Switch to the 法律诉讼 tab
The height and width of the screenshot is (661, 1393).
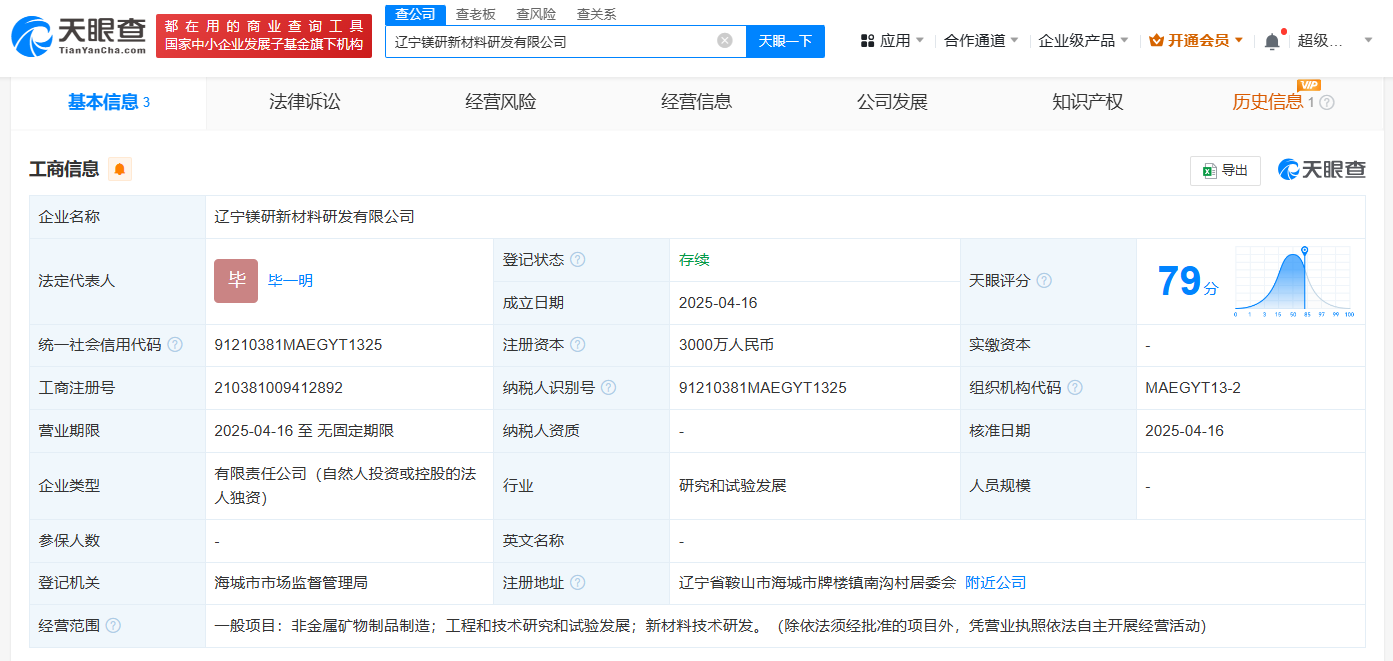[x=305, y=102]
